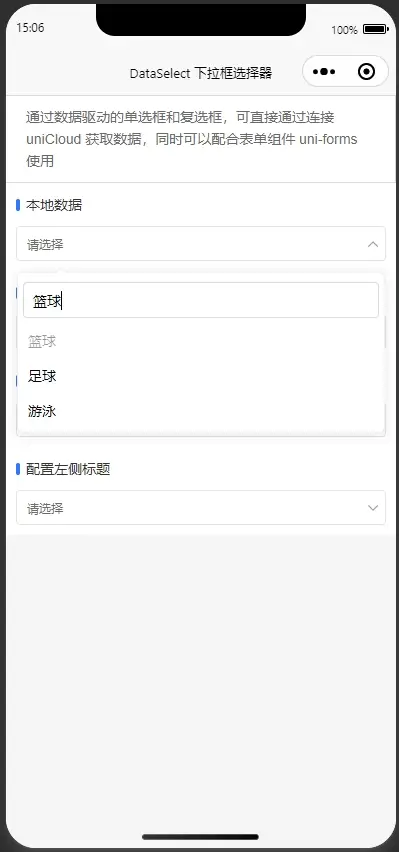Close the mini program via the target circle icon

click(x=367, y=72)
